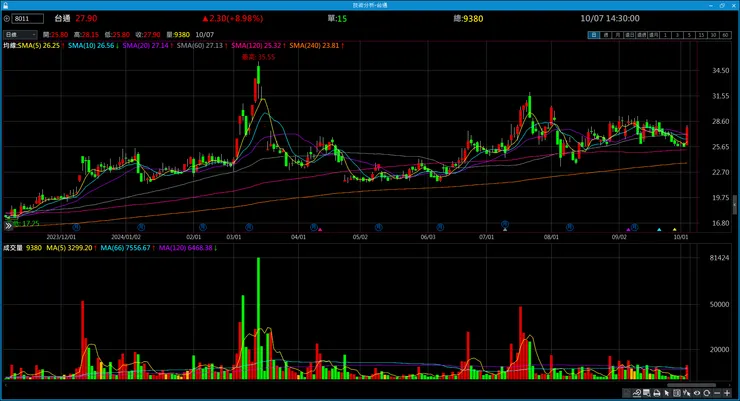
Task: Click the SMA(240) 23.81 legend label
Action: pyautogui.click(x=314, y=45)
